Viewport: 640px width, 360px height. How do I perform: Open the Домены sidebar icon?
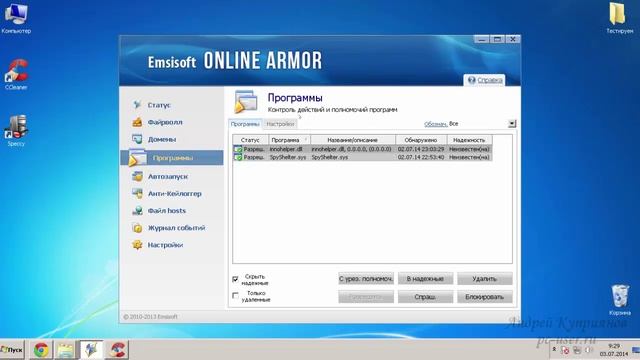click(138, 139)
